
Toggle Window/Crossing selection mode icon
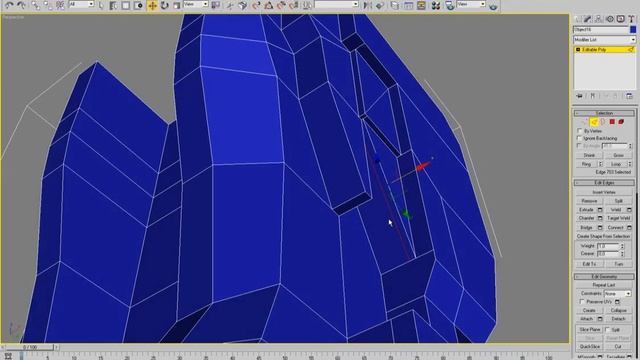click(x=138, y=5)
